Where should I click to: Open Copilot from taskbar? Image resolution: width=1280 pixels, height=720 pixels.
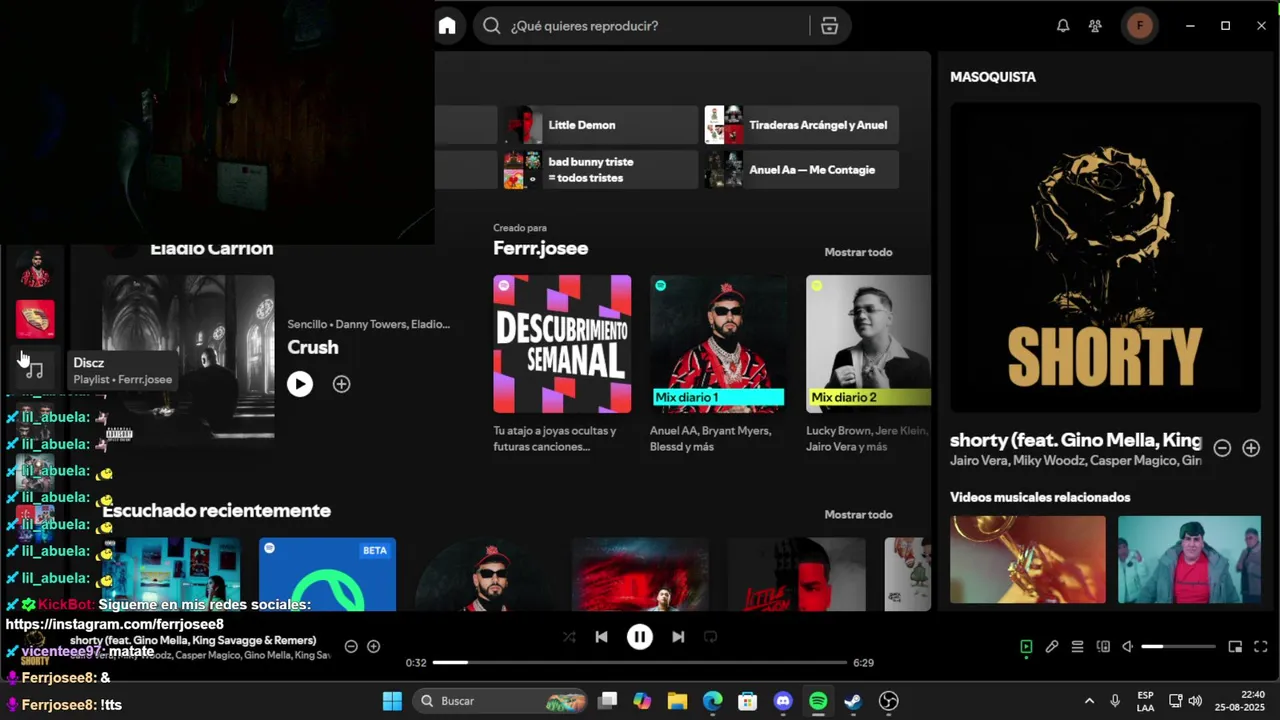(x=642, y=701)
